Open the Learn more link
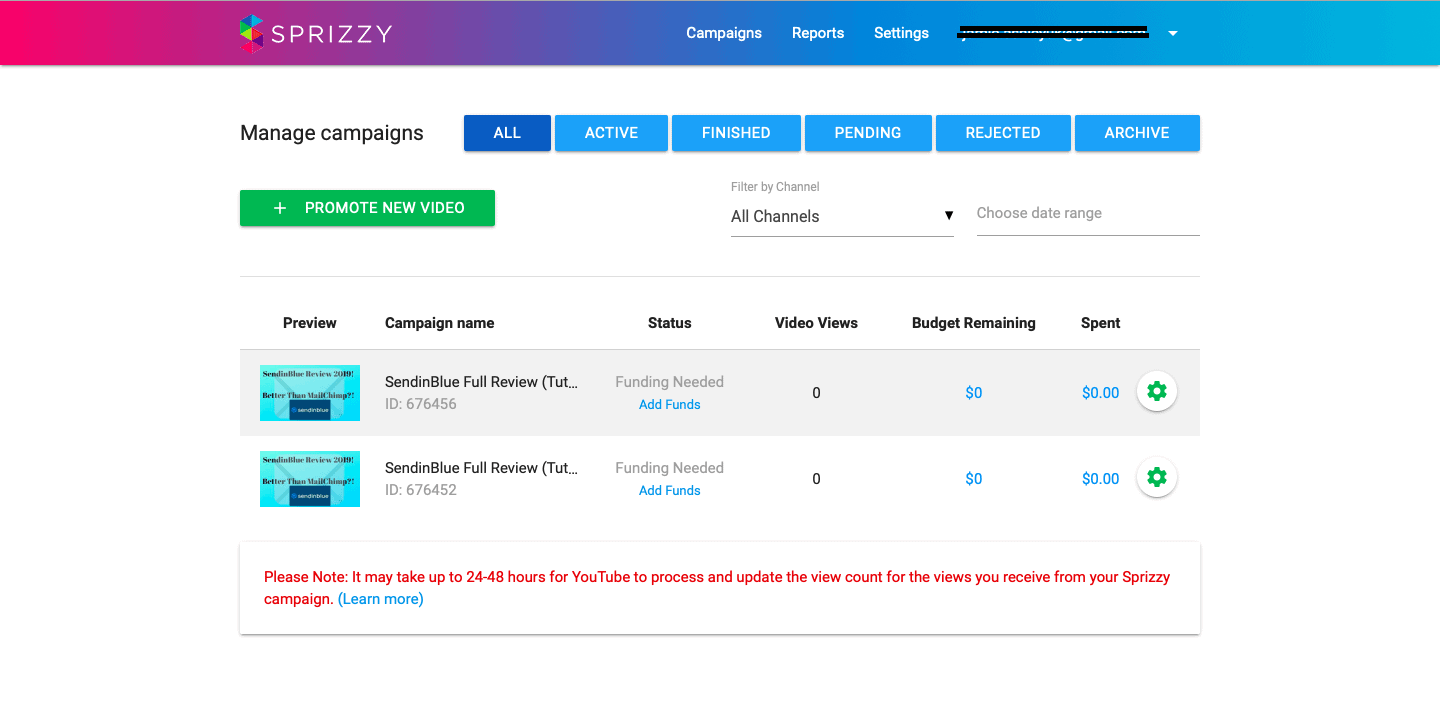Screen dimensions: 1440x707 click(x=381, y=599)
